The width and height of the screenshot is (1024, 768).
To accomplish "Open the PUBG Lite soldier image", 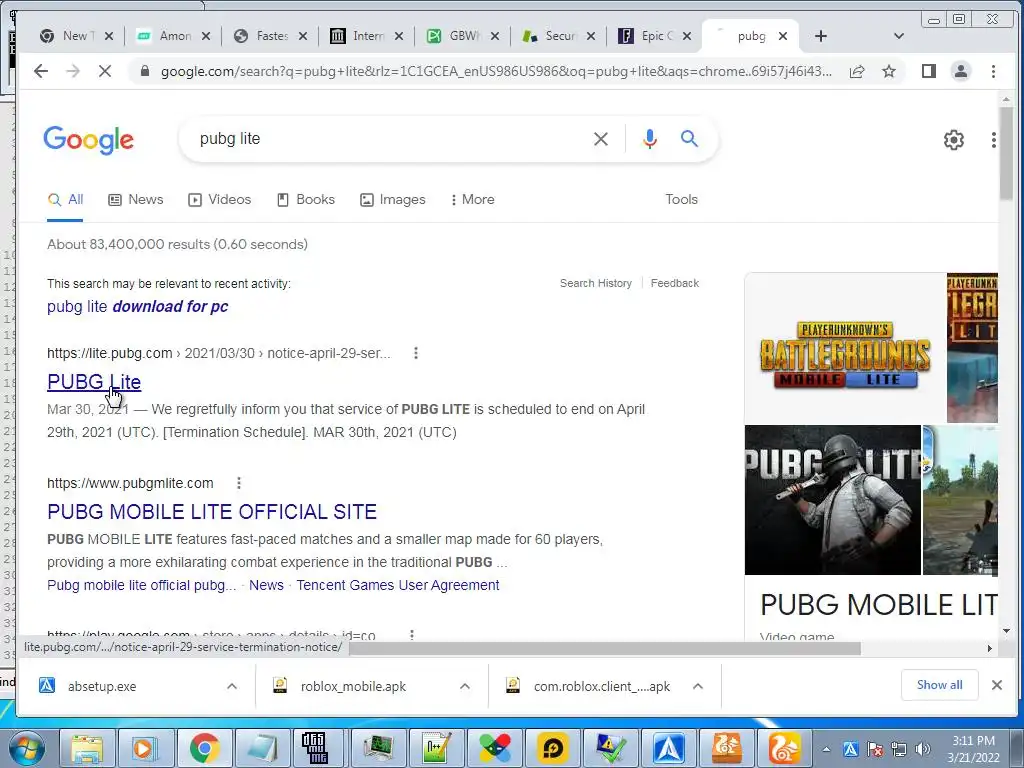I will 833,500.
